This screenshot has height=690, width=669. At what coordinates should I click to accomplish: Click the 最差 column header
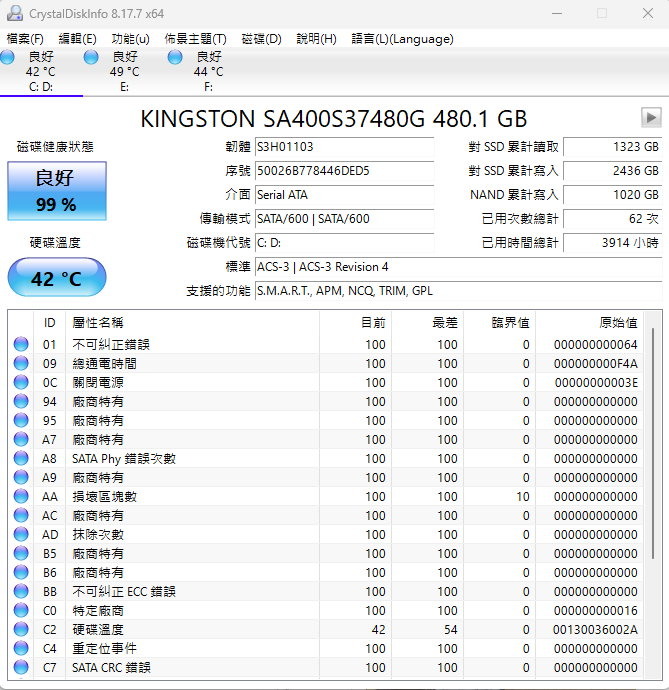click(x=427, y=323)
